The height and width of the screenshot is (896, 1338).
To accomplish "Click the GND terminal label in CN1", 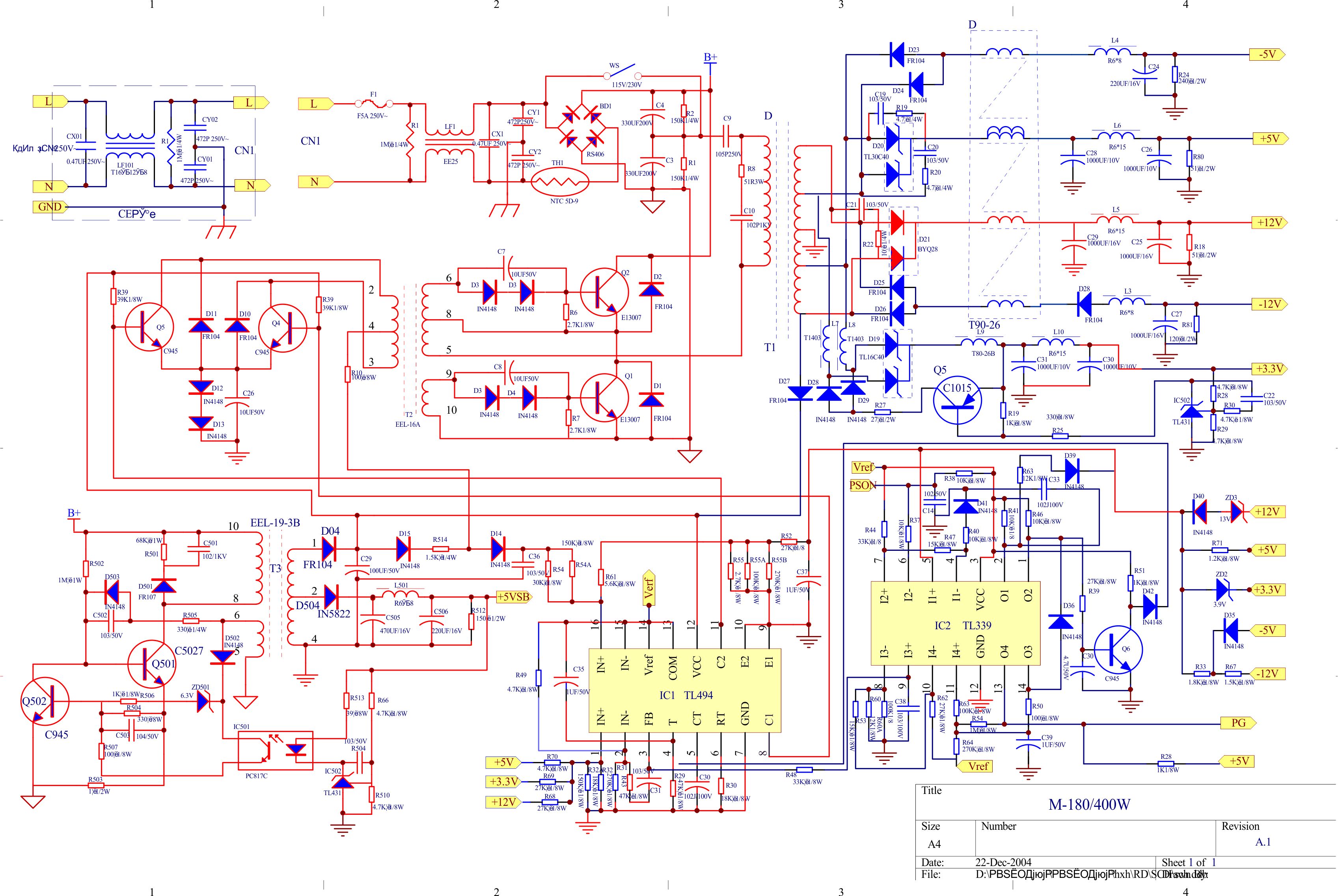I will click(50, 207).
